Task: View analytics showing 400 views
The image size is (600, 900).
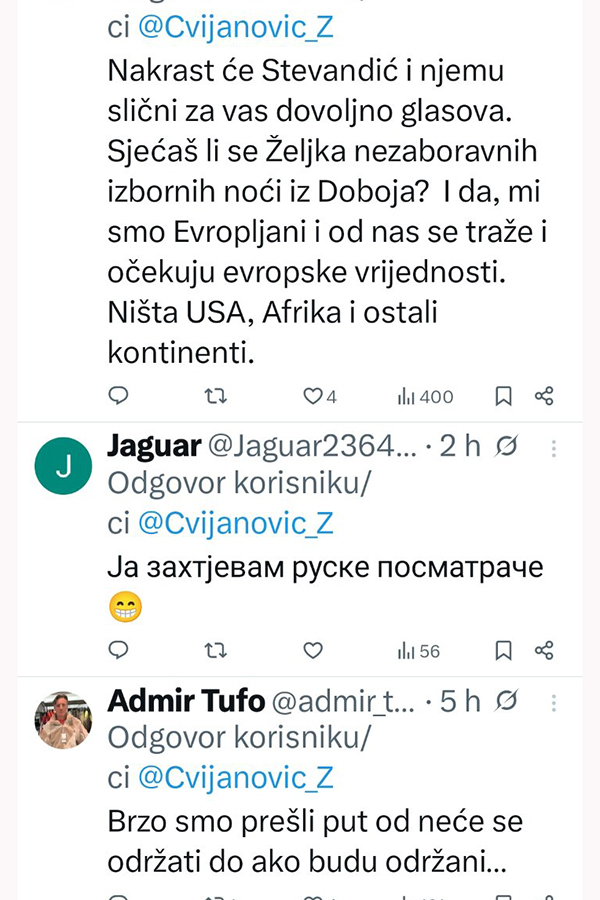Action: pos(426,396)
